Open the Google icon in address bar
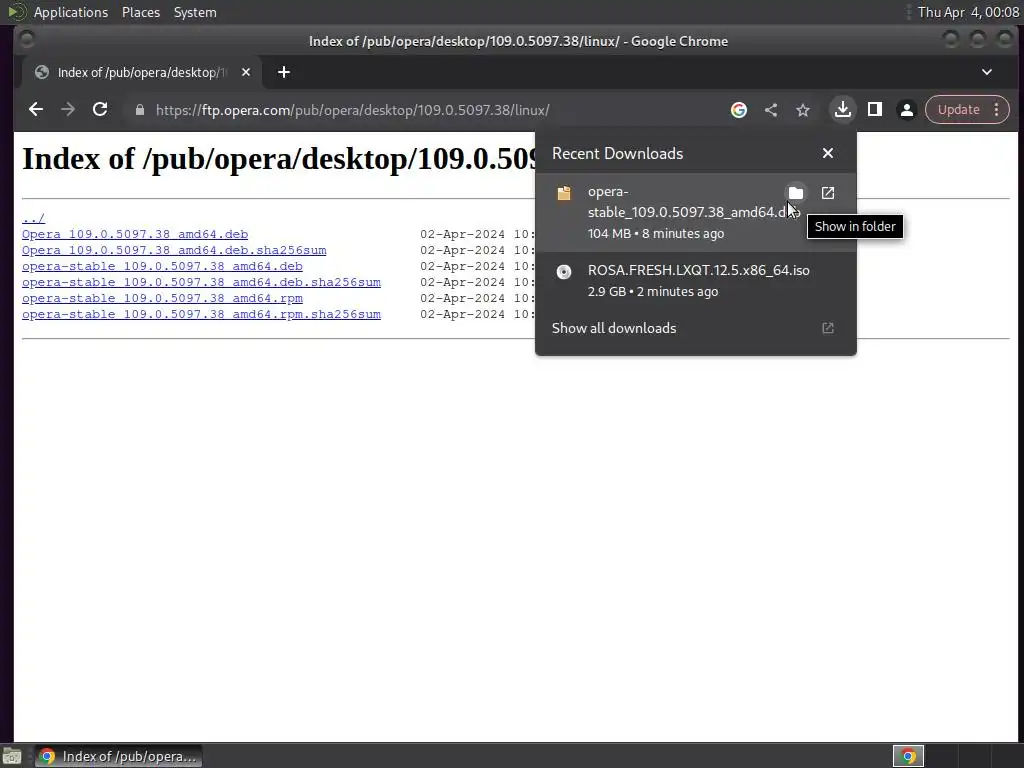The width and height of the screenshot is (1024, 768). 739,110
